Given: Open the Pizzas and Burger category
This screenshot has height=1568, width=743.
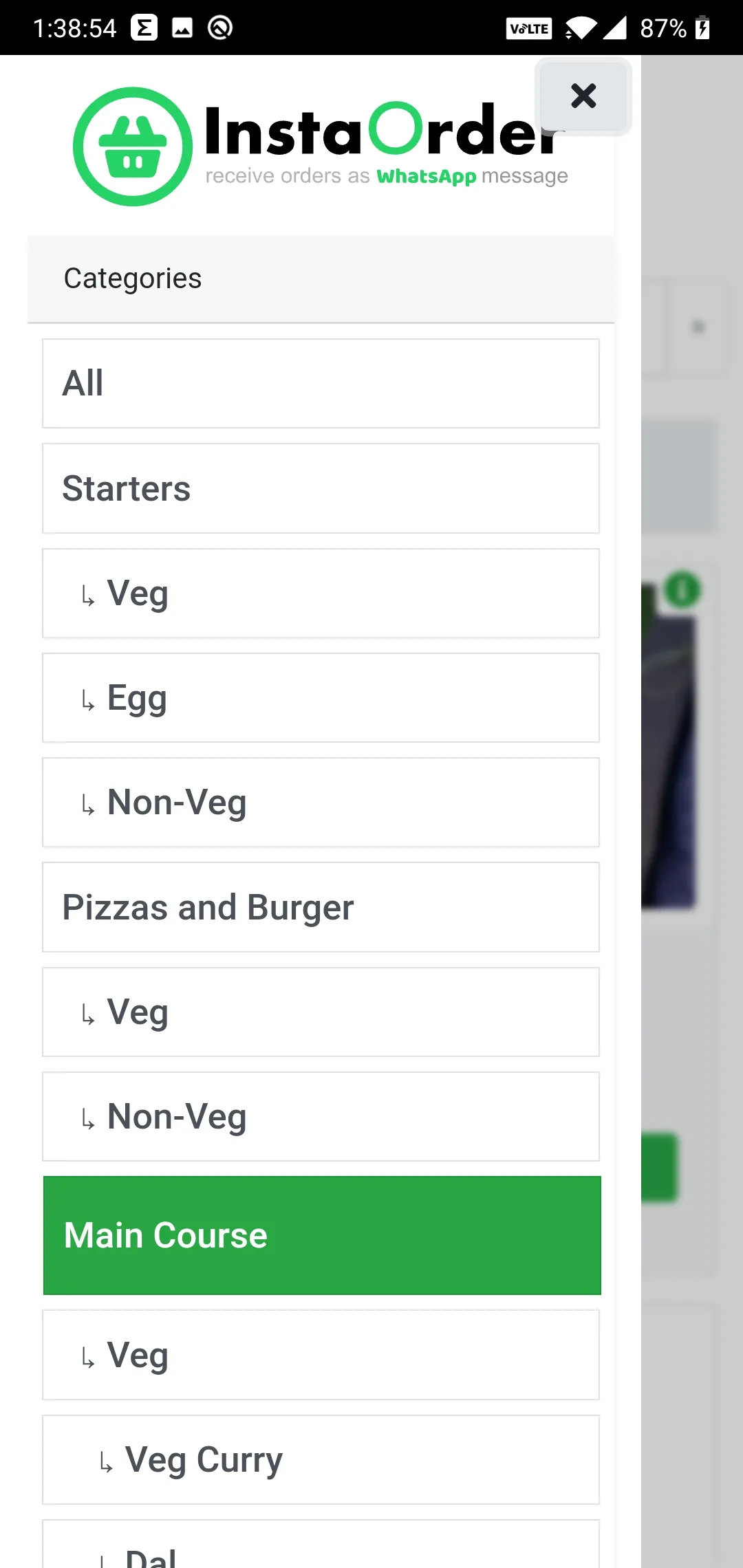Looking at the screenshot, I should tap(321, 907).
